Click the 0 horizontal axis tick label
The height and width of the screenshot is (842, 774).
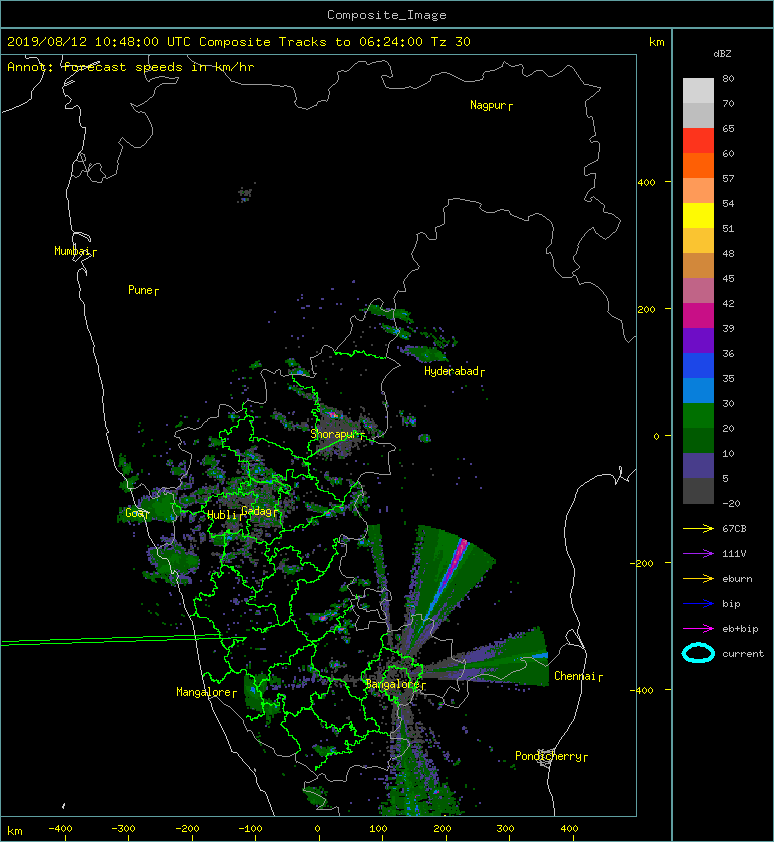(317, 829)
